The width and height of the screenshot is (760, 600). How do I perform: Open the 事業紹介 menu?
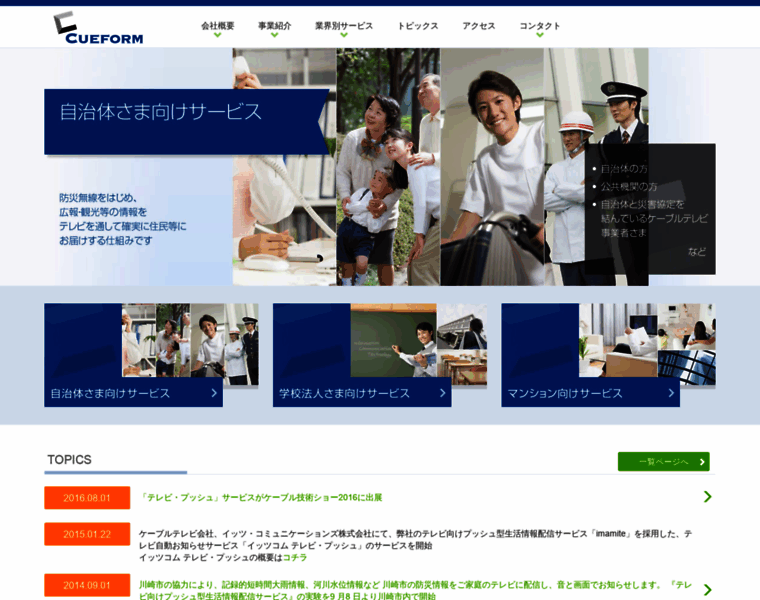[274, 26]
